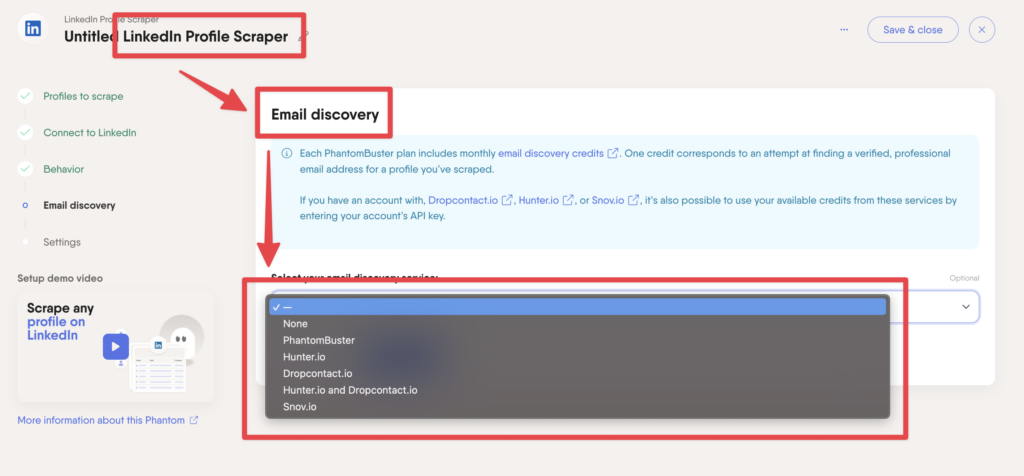
Task: Click the Setup demo video label
Action: 60,278
